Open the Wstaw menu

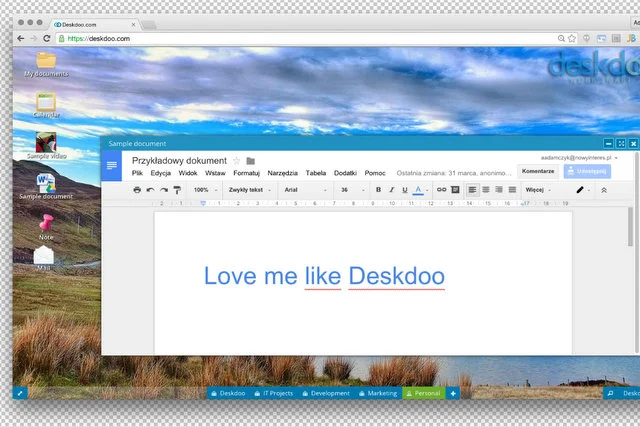tap(215, 173)
